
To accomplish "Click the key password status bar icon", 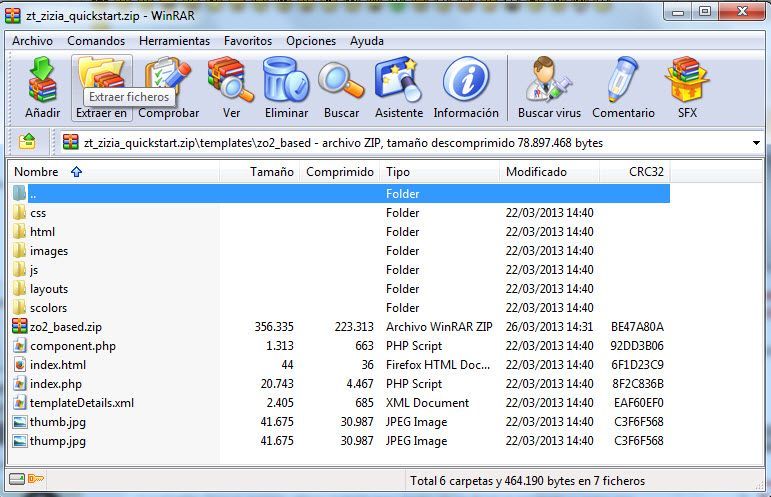I will click(x=35, y=479).
